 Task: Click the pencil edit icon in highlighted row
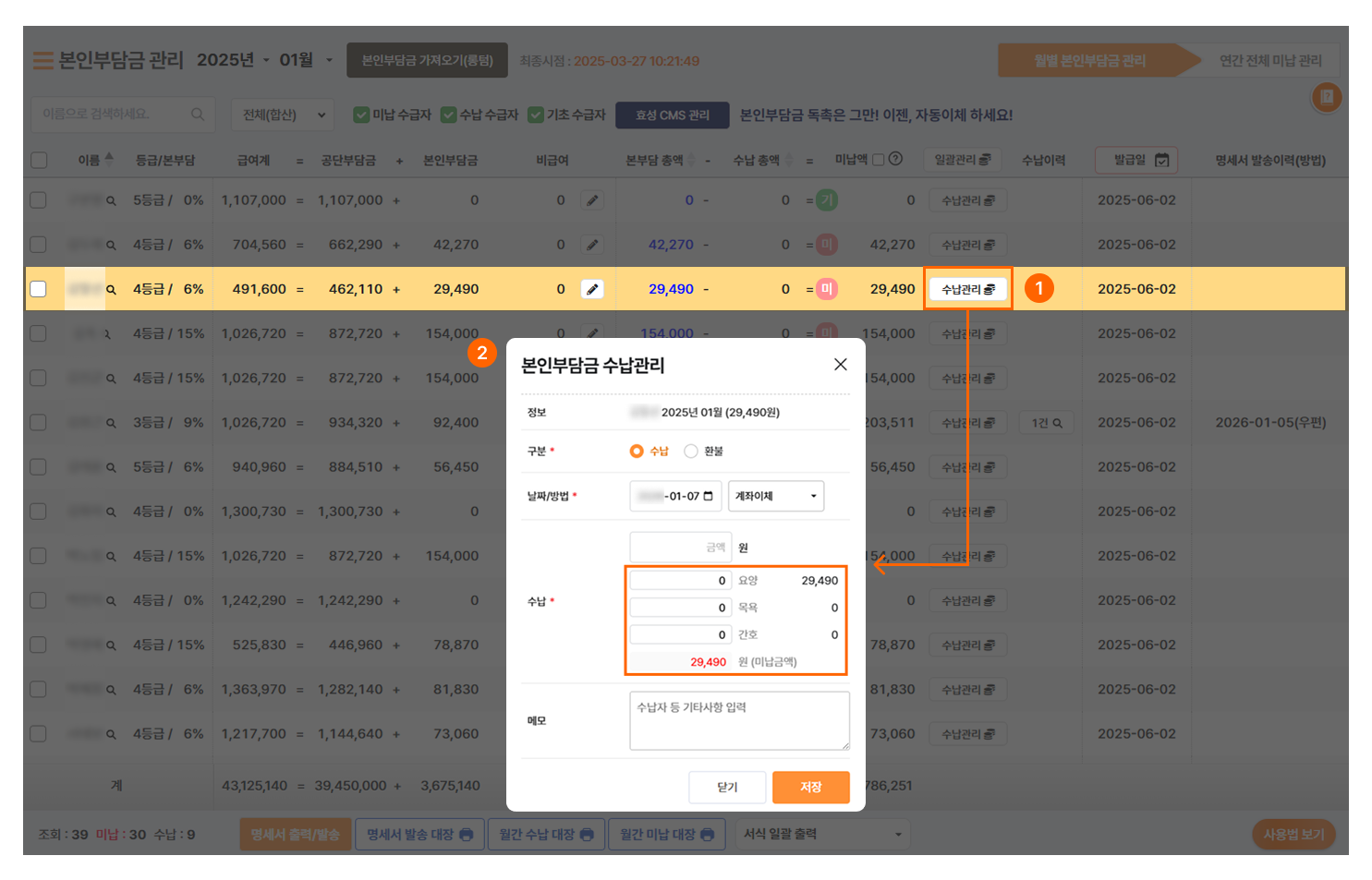(x=592, y=289)
